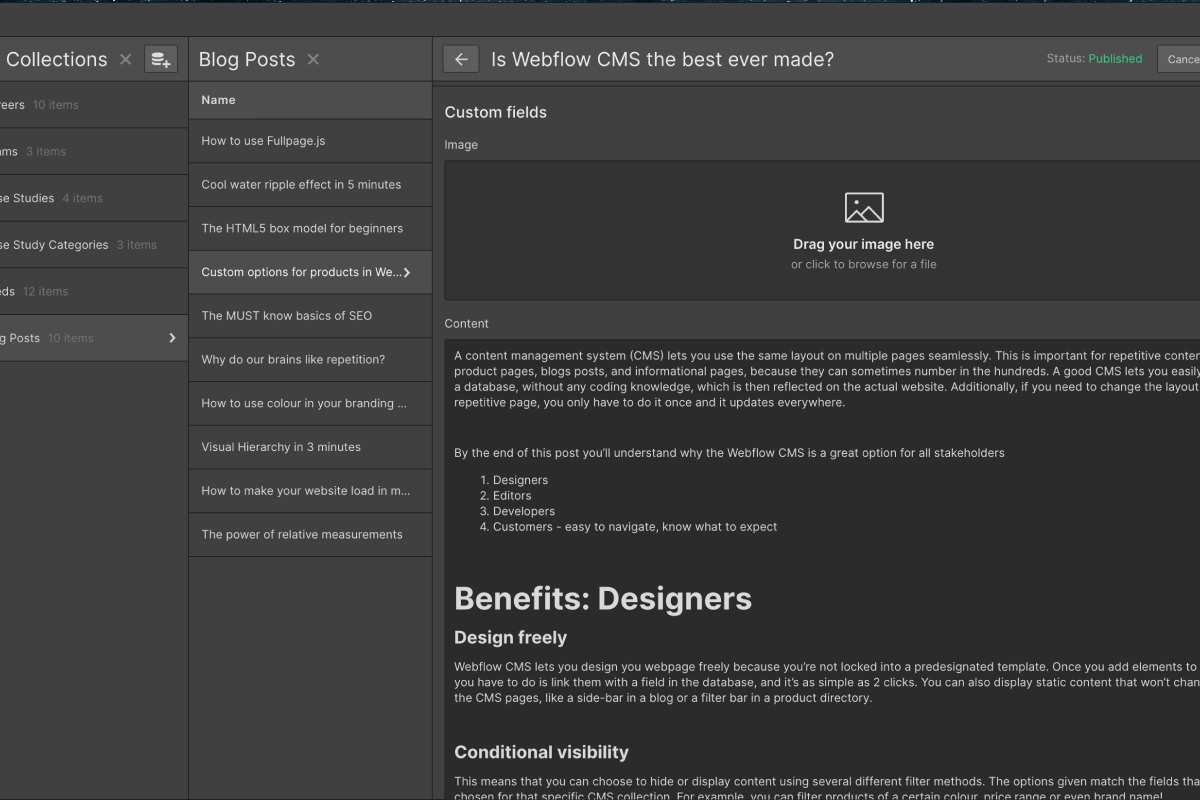1200x800 pixels.
Task: Open 'Custom options for products in We...' post
Action: (310, 272)
